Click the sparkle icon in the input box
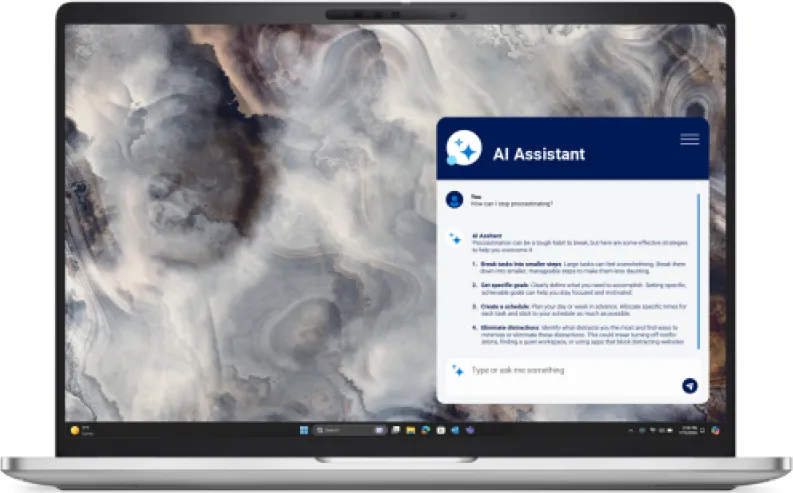This screenshot has width=793, height=493. [x=457, y=370]
